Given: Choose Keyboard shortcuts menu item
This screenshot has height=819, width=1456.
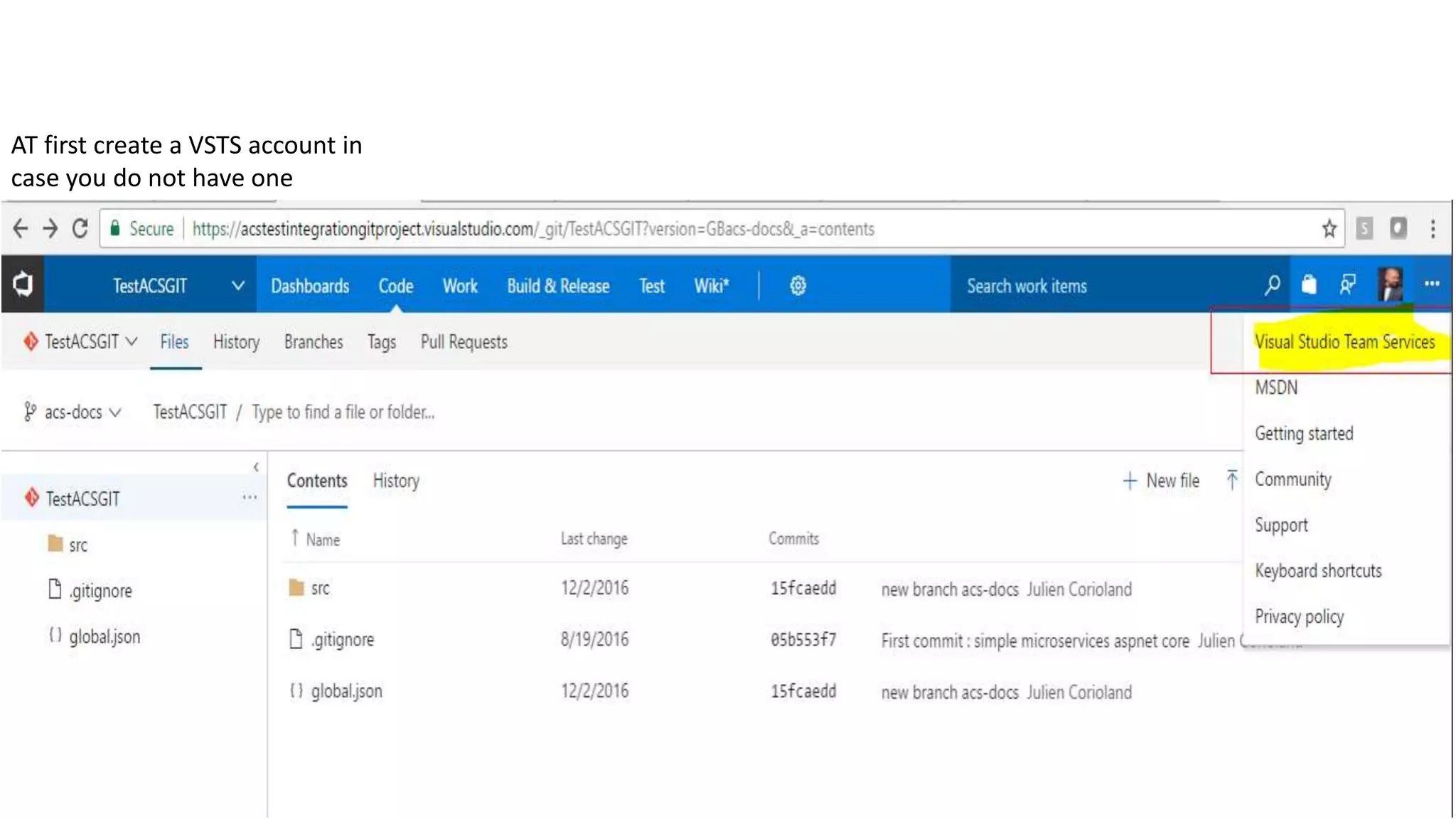Looking at the screenshot, I should tap(1318, 571).
